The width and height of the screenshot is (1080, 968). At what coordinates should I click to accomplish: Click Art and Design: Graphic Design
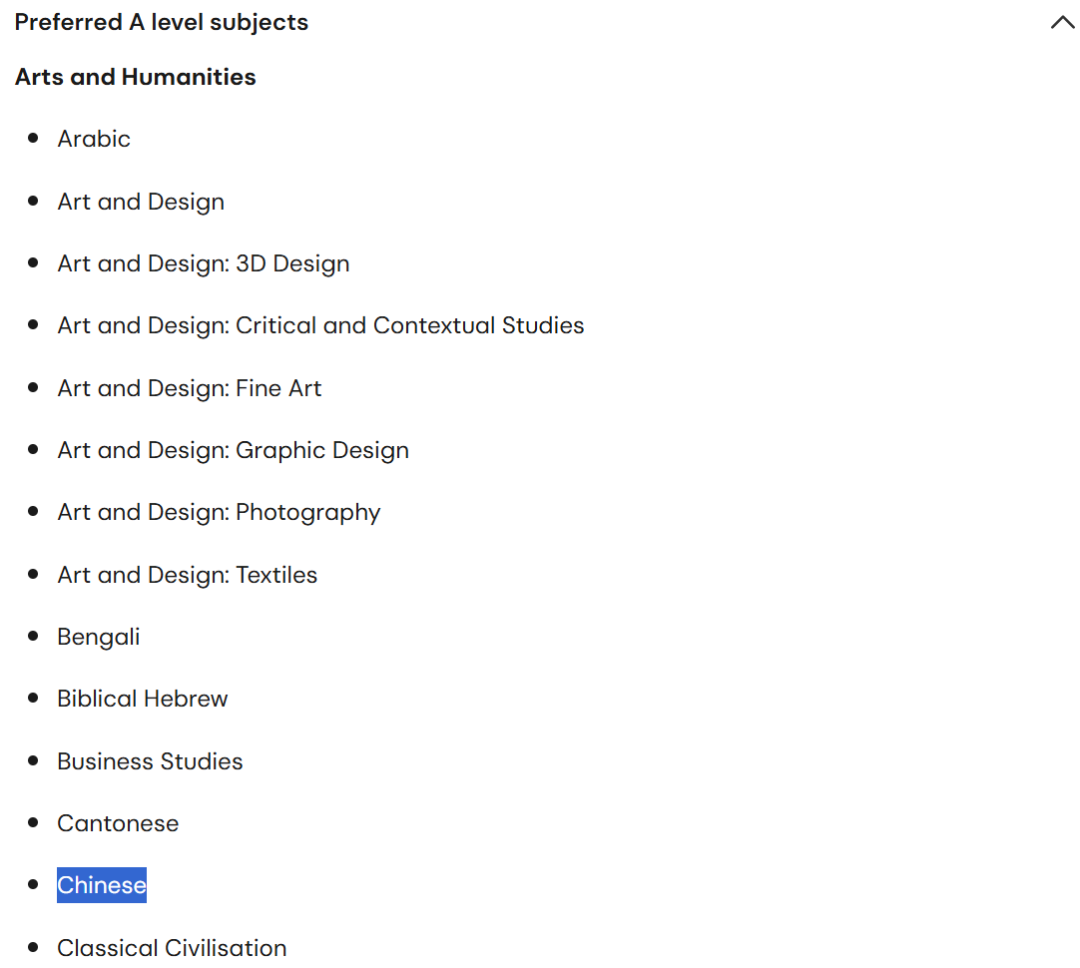[233, 451]
